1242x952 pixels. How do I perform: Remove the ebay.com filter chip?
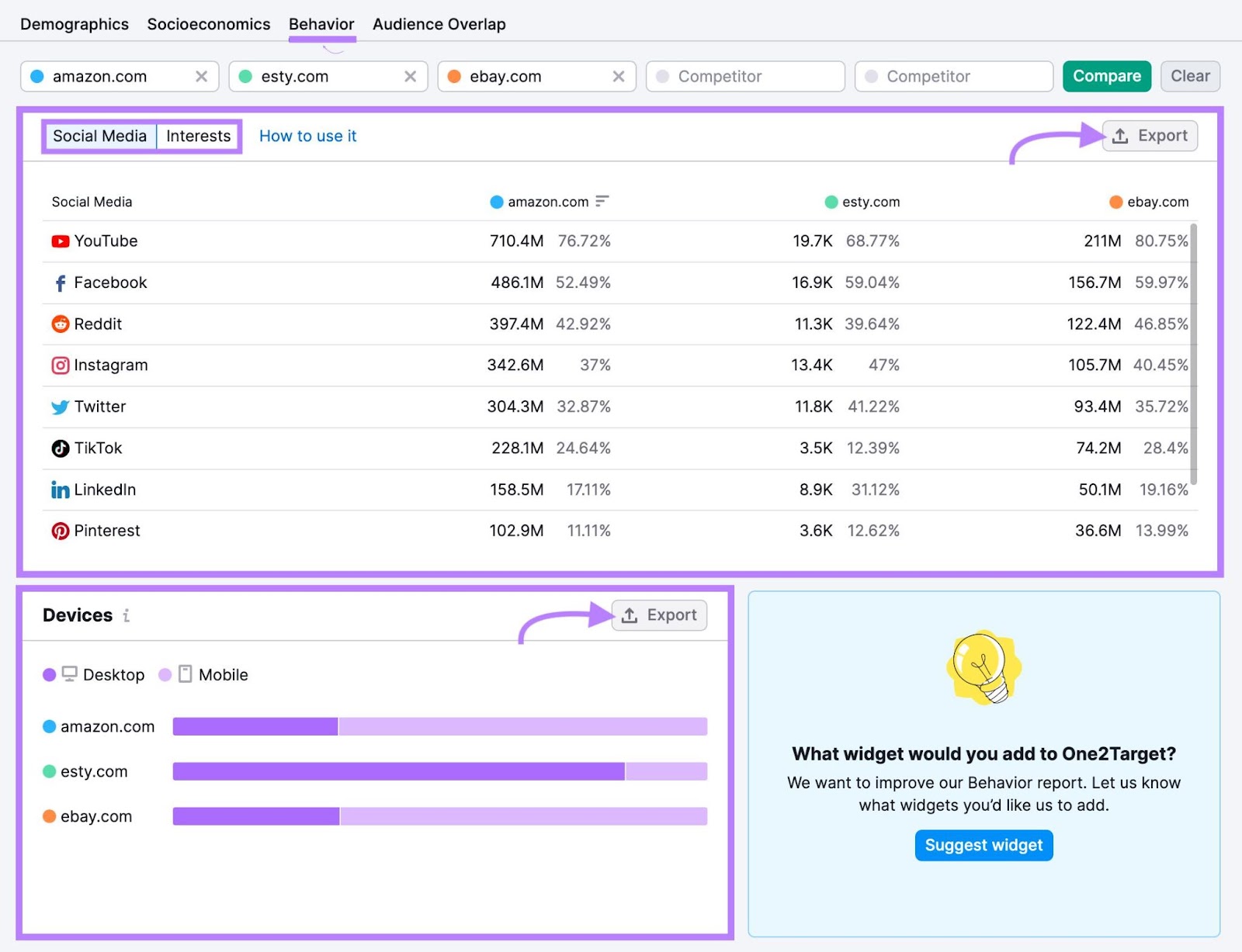click(619, 76)
